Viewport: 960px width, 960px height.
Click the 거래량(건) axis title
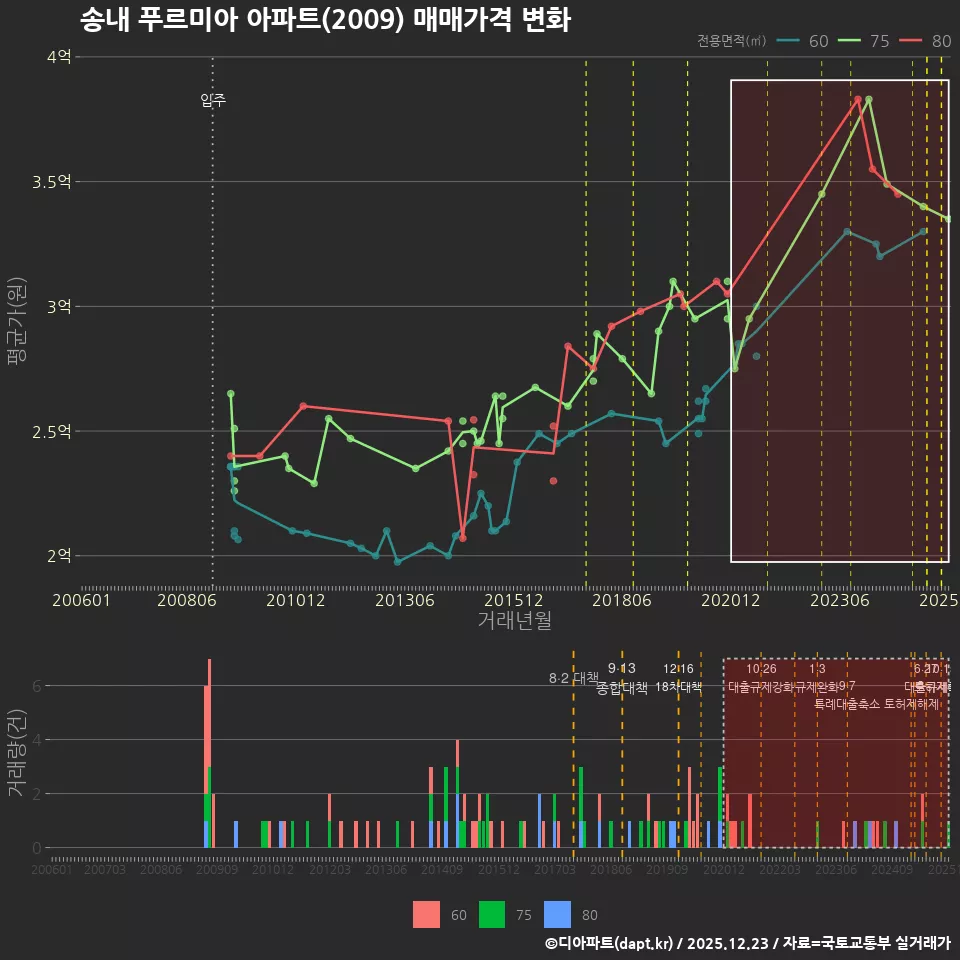click(17, 753)
